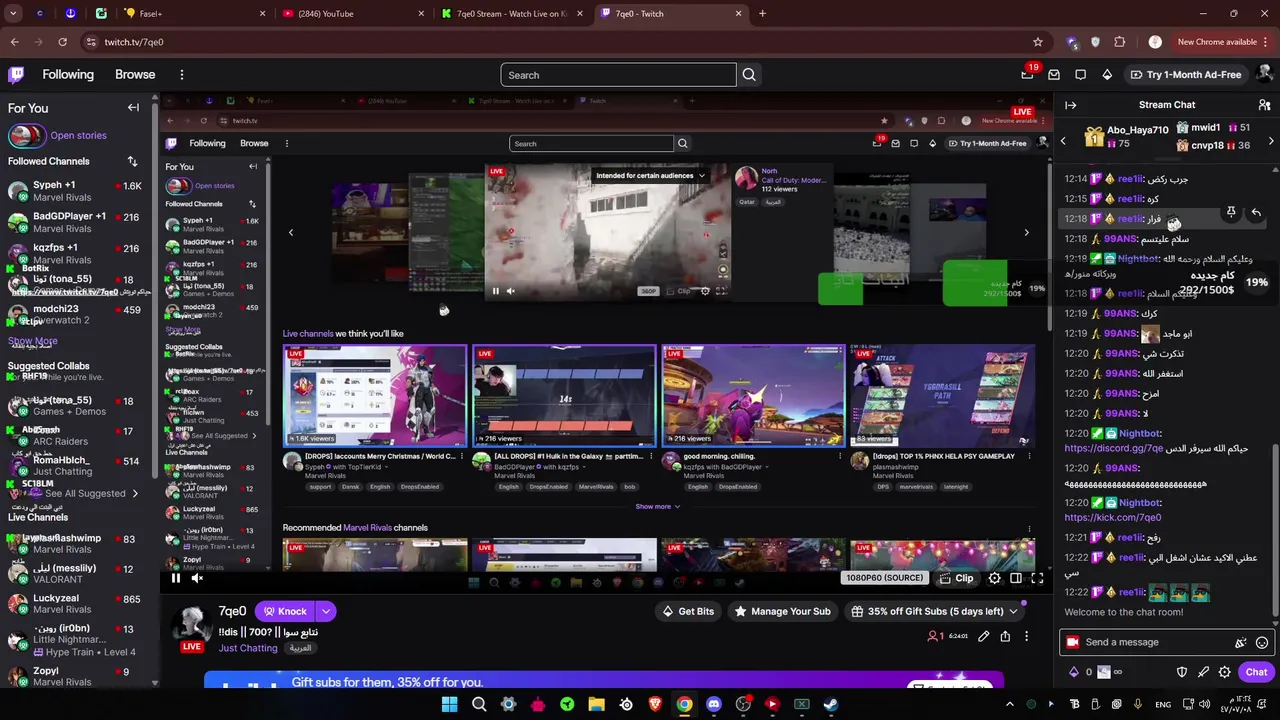Open kick.com/7qe0 link in chat
This screenshot has width=1280, height=720.
[x=1112, y=518]
